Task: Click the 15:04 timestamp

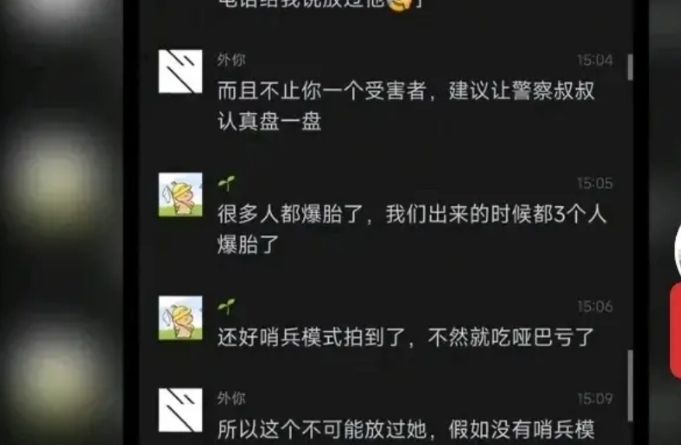Action: coord(595,60)
